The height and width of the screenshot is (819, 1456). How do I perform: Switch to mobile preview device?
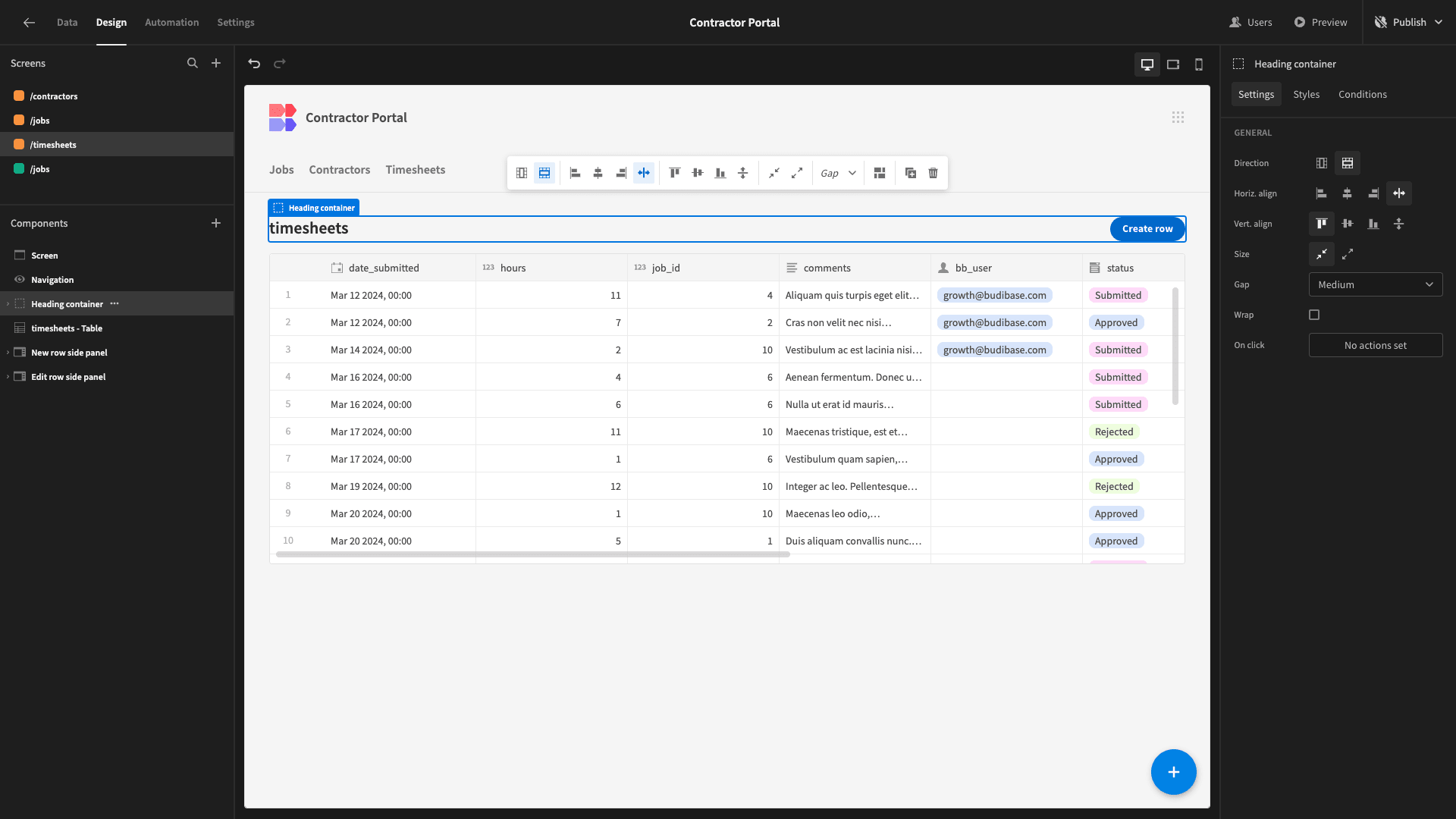click(x=1199, y=64)
